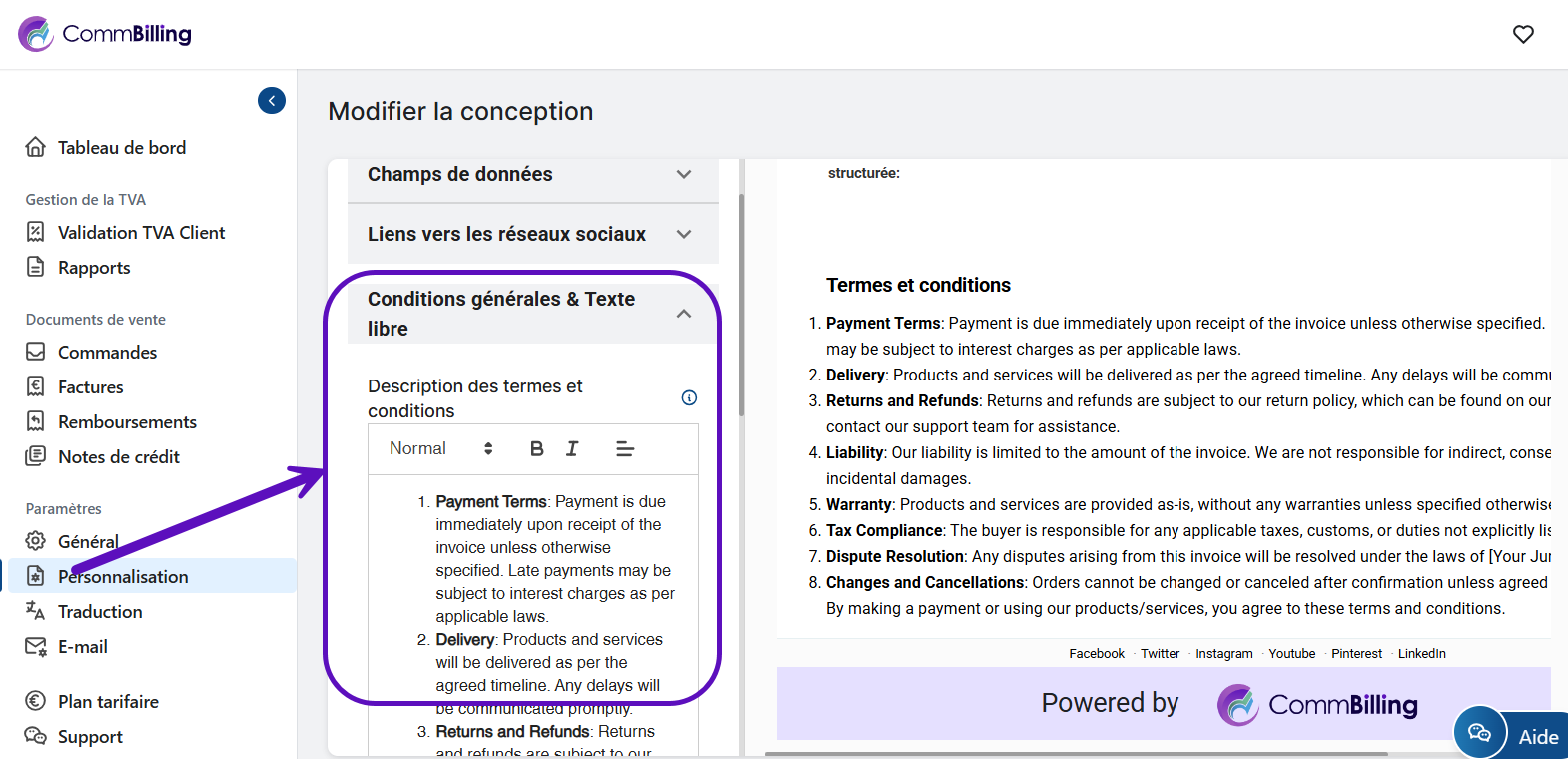Click the horizontal scrollbar under the preview
1568x759 pixels.
[x=1076, y=754]
